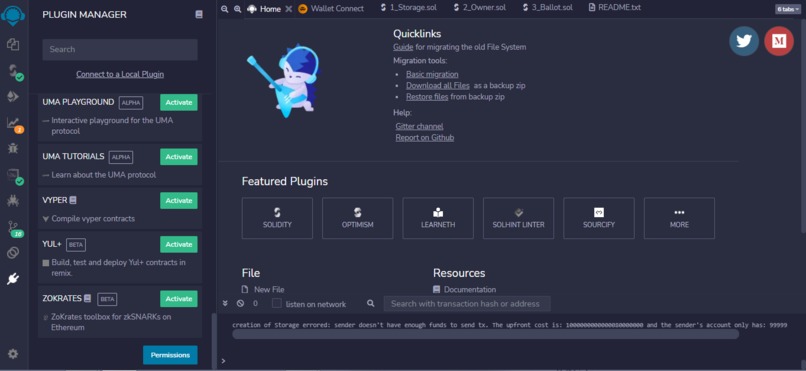The image size is (806, 371).
Task: Open the Solidity Compiler sidebar icon
Action: click(x=14, y=71)
